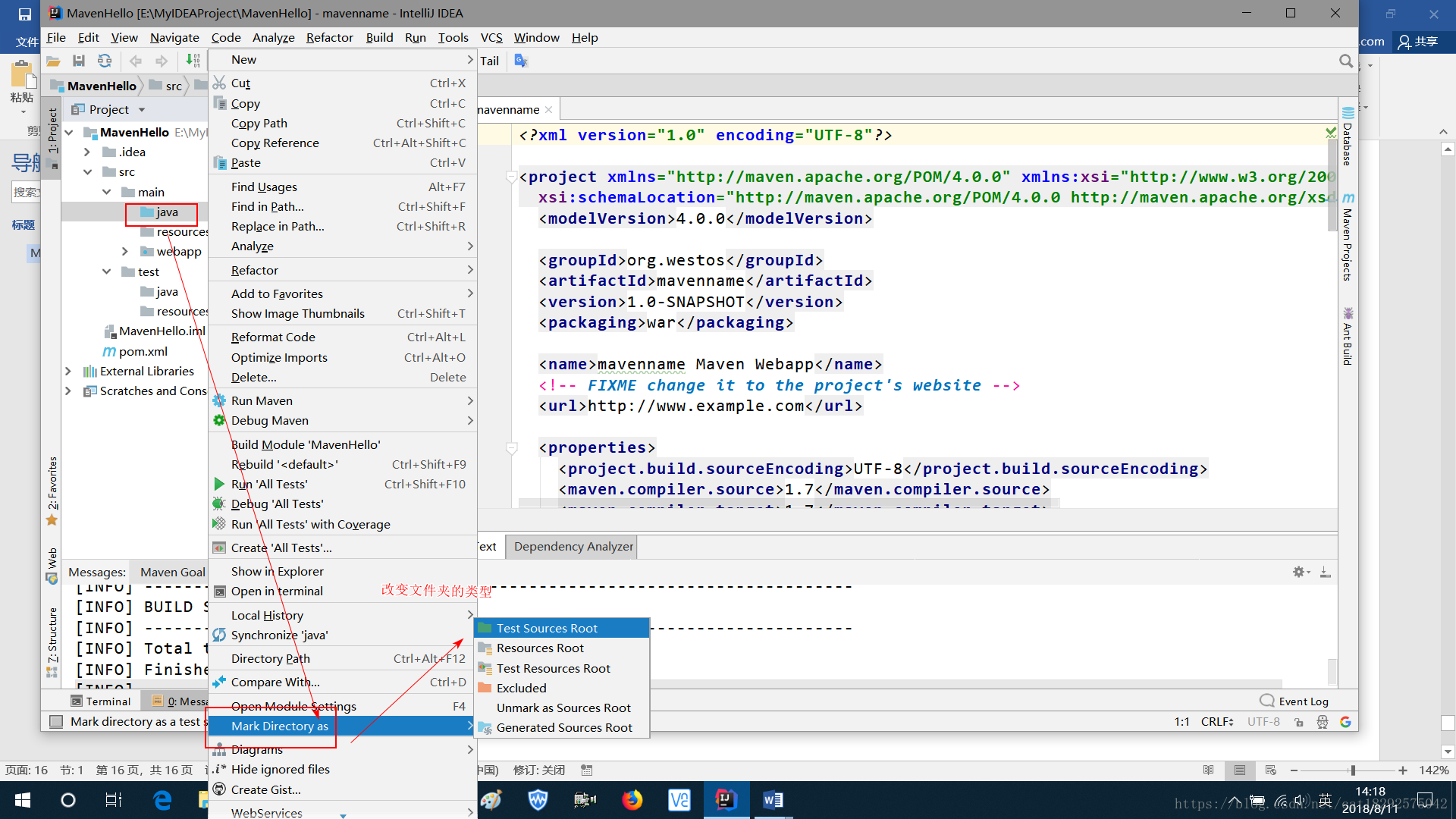Click the Word taskbar icon
Image resolution: width=1456 pixels, height=819 pixels.
pyautogui.click(x=773, y=800)
